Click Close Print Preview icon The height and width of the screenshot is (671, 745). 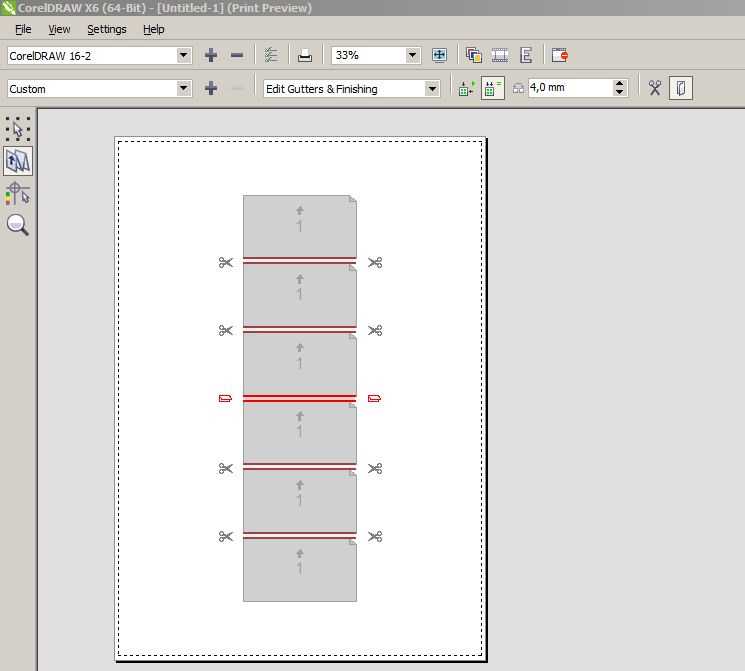pos(560,56)
